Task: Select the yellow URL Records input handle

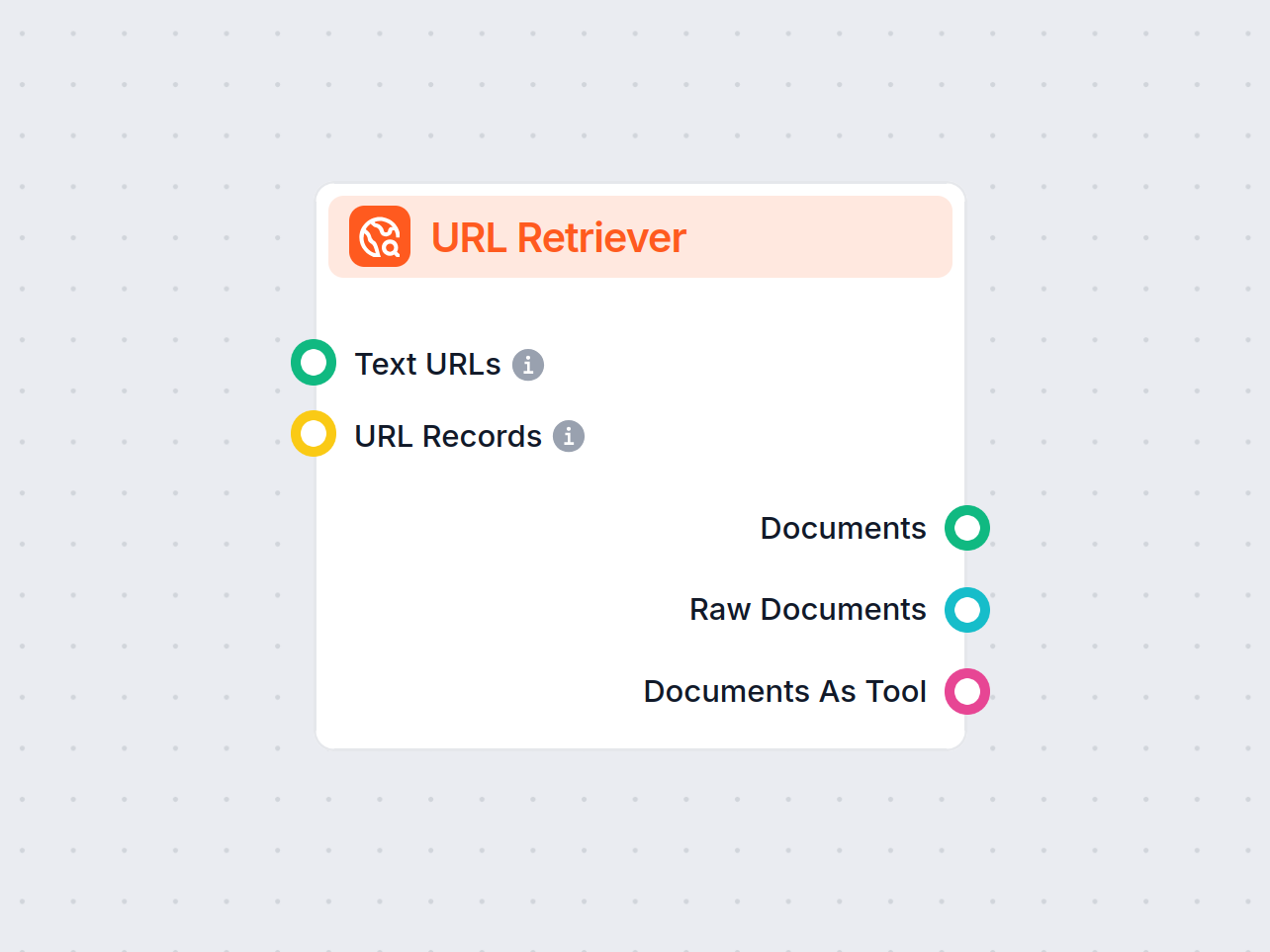Action: tap(314, 434)
